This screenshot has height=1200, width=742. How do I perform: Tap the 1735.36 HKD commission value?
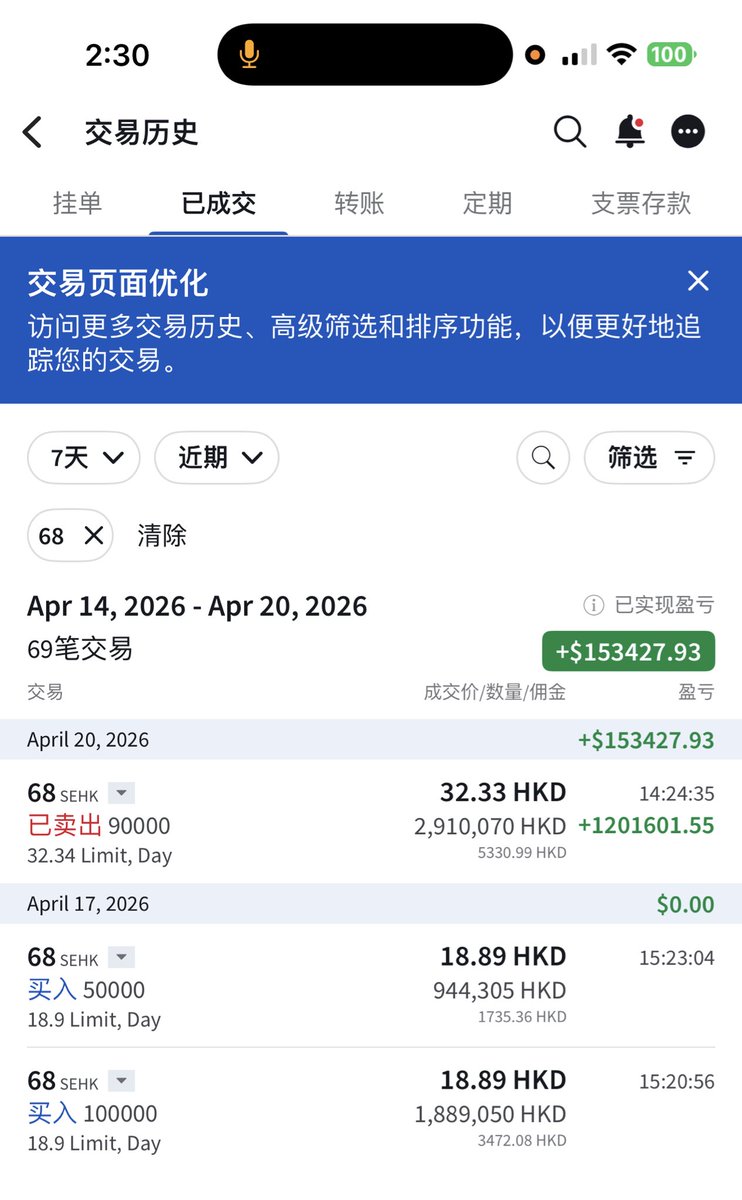pos(520,1017)
